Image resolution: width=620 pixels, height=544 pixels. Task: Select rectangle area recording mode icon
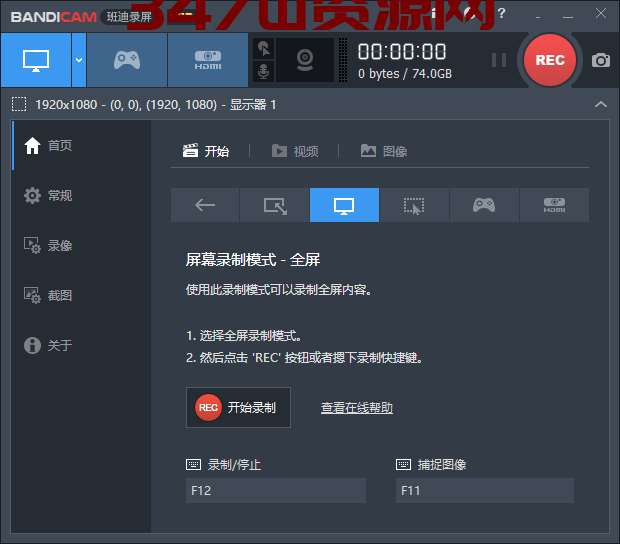[x=275, y=205]
